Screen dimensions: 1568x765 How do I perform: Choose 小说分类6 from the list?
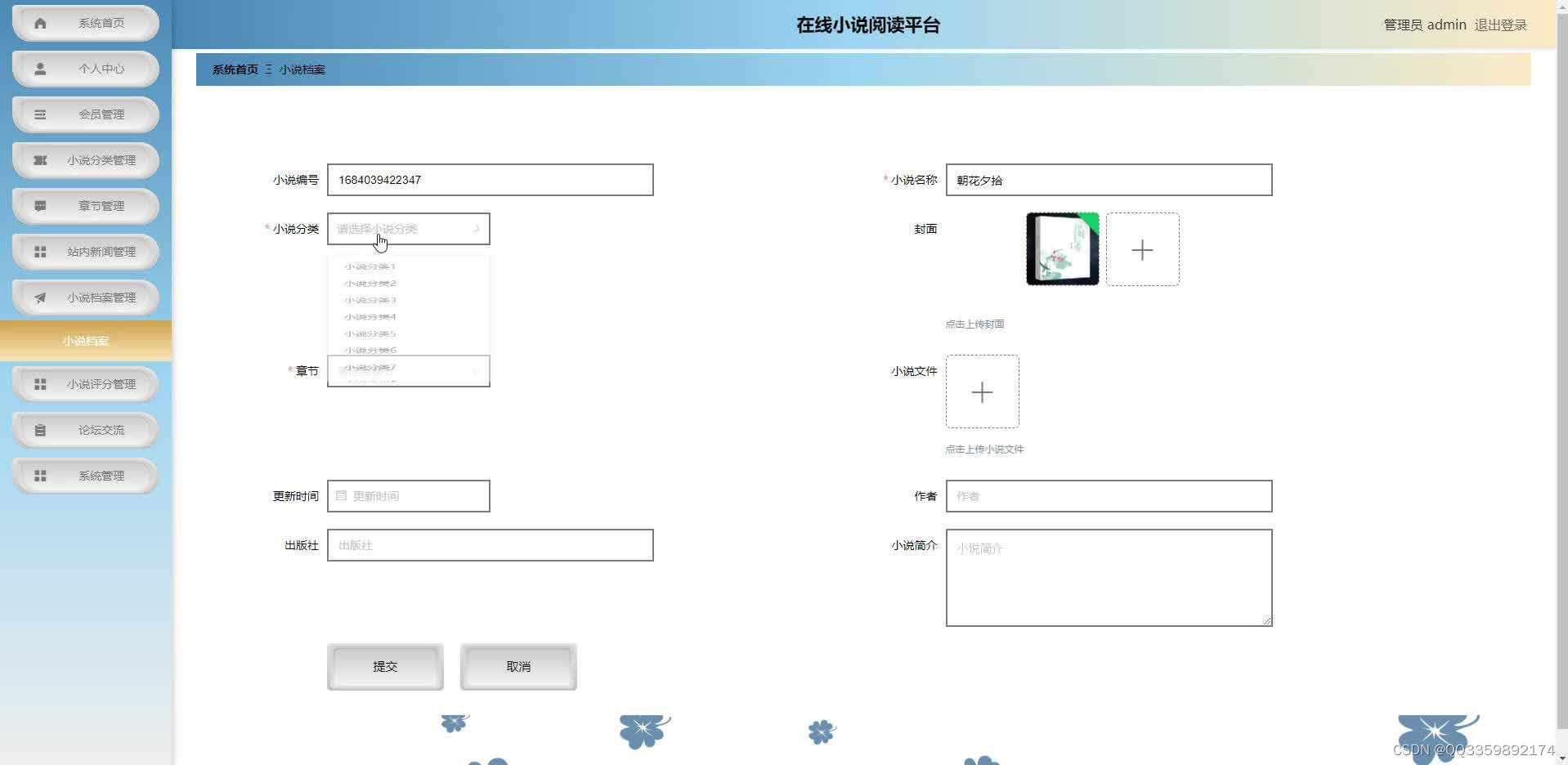[408, 350]
